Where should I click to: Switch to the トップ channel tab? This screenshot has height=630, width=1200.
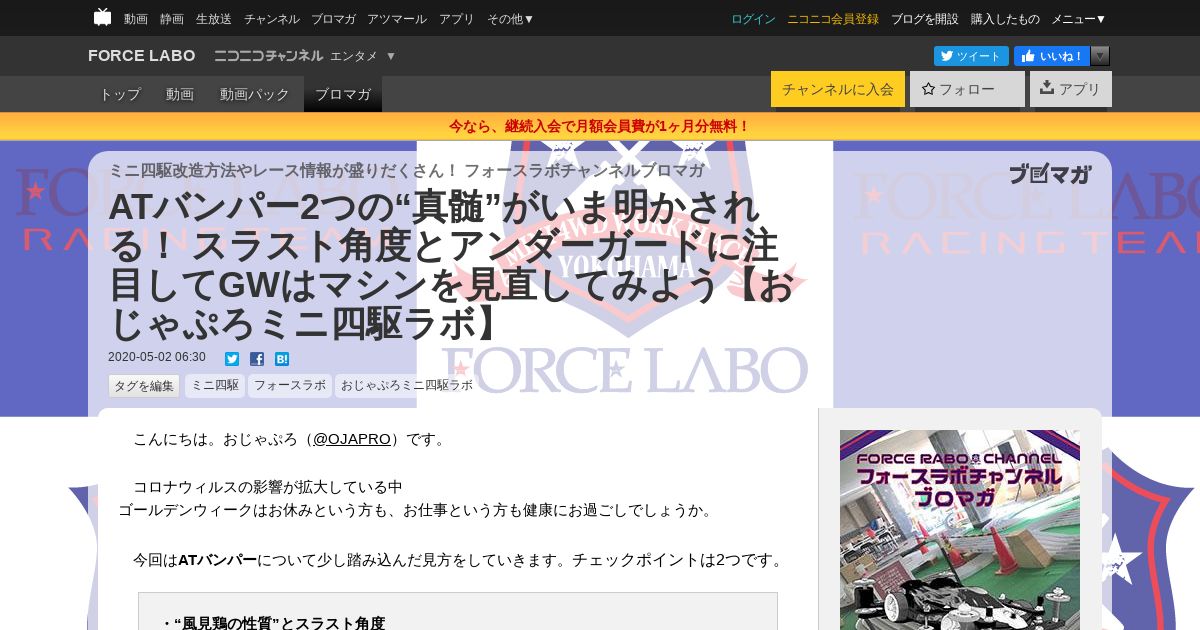(x=120, y=94)
